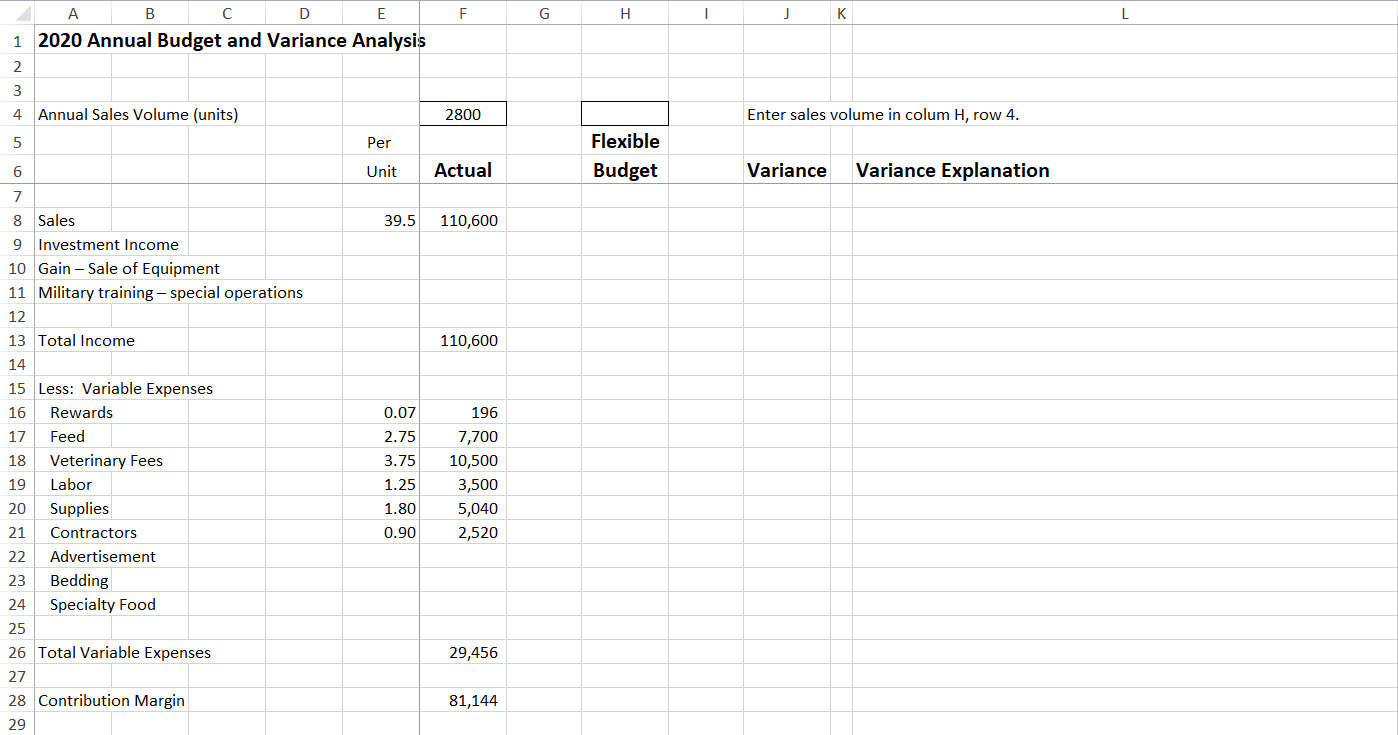Select the 39.5 per-unit price cell

pos(402,220)
